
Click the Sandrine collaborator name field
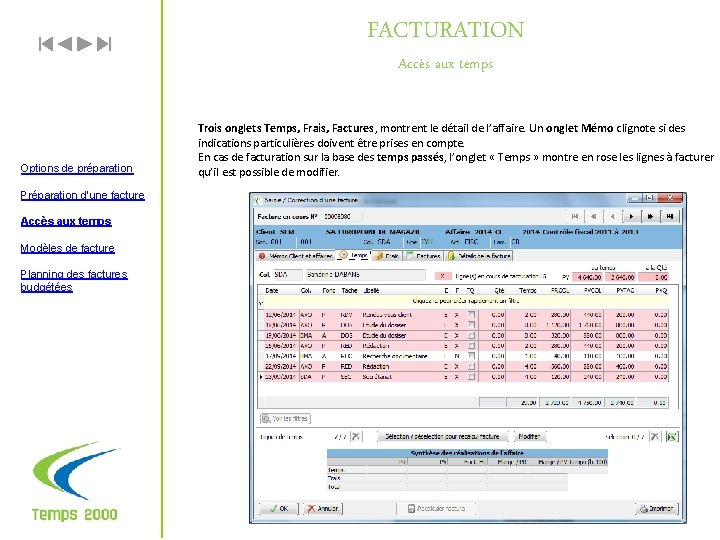click(366, 275)
